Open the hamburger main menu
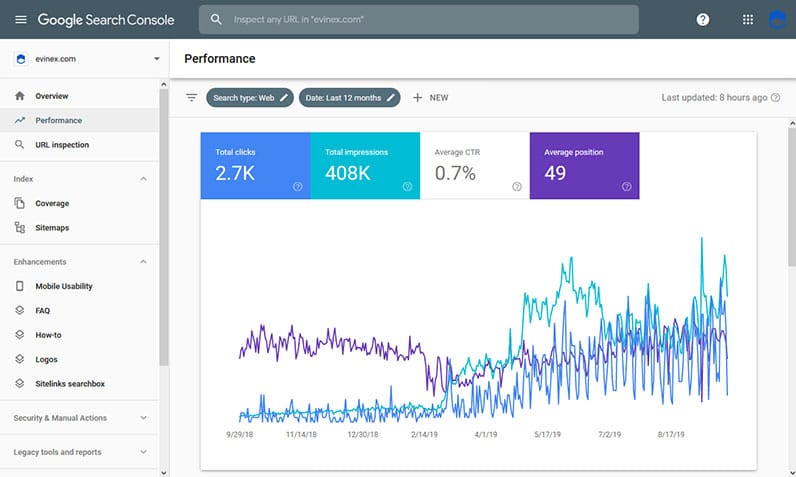This screenshot has height=477, width=796. (21, 20)
